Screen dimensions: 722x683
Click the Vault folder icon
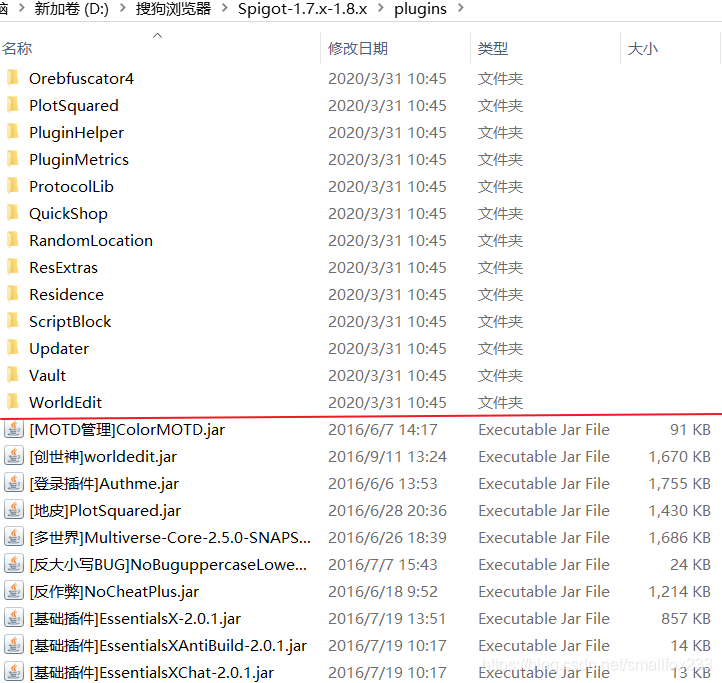[x=13, y=375]
